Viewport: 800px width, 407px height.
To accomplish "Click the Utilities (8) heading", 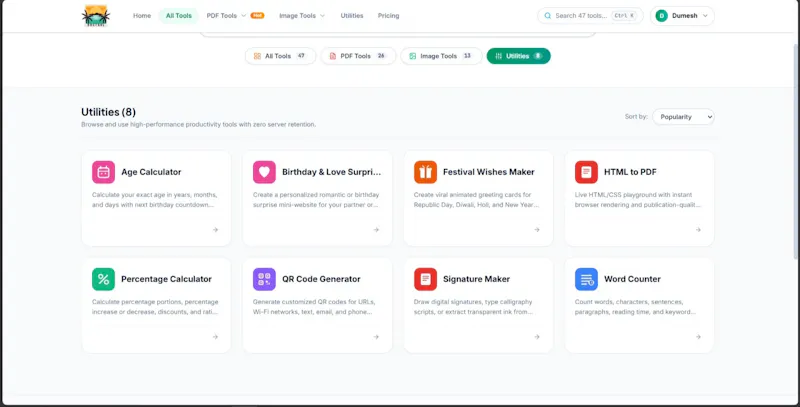I will pyautogui.click(x=109, y=112).
